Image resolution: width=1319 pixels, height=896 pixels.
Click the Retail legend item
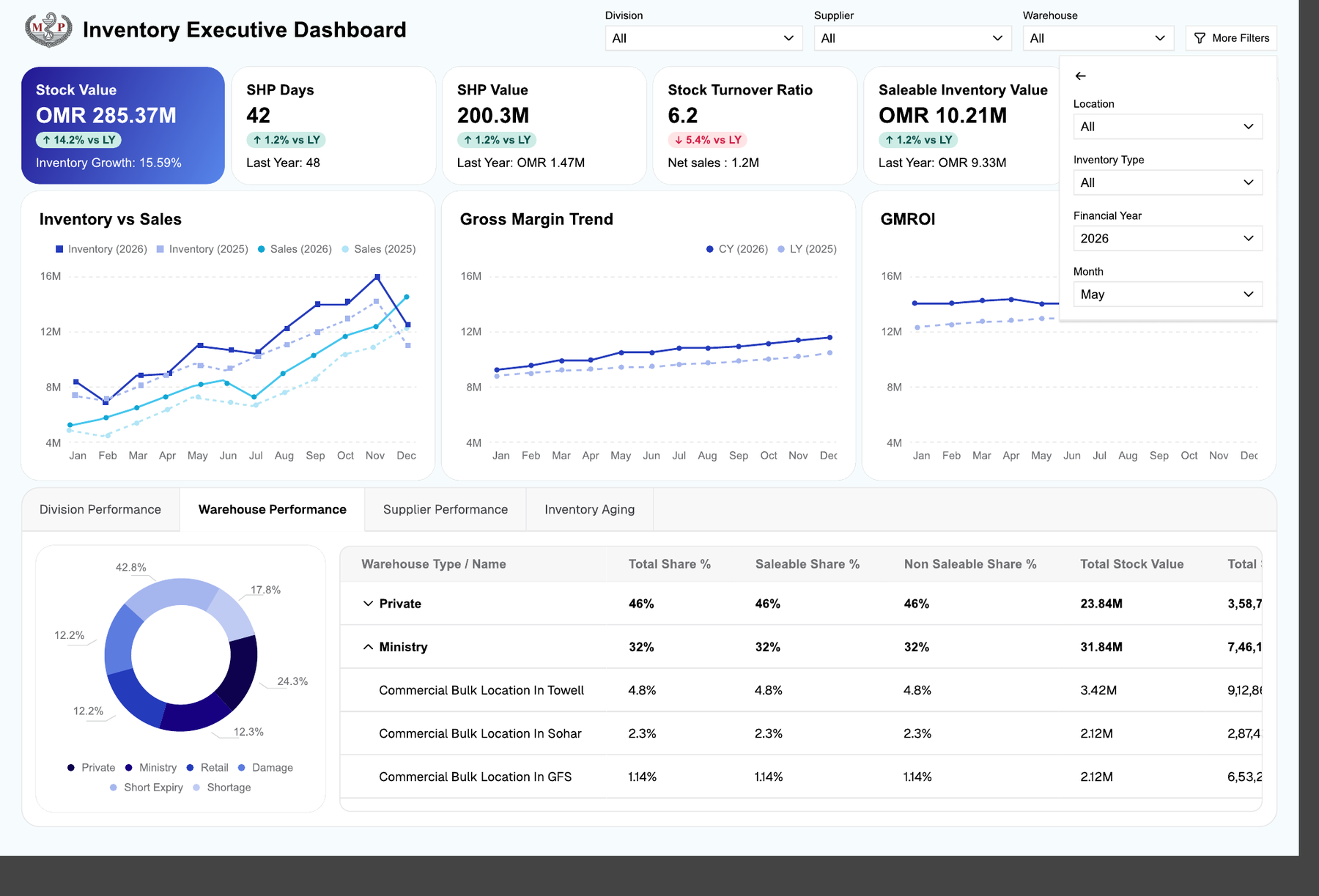coord(207,768)
